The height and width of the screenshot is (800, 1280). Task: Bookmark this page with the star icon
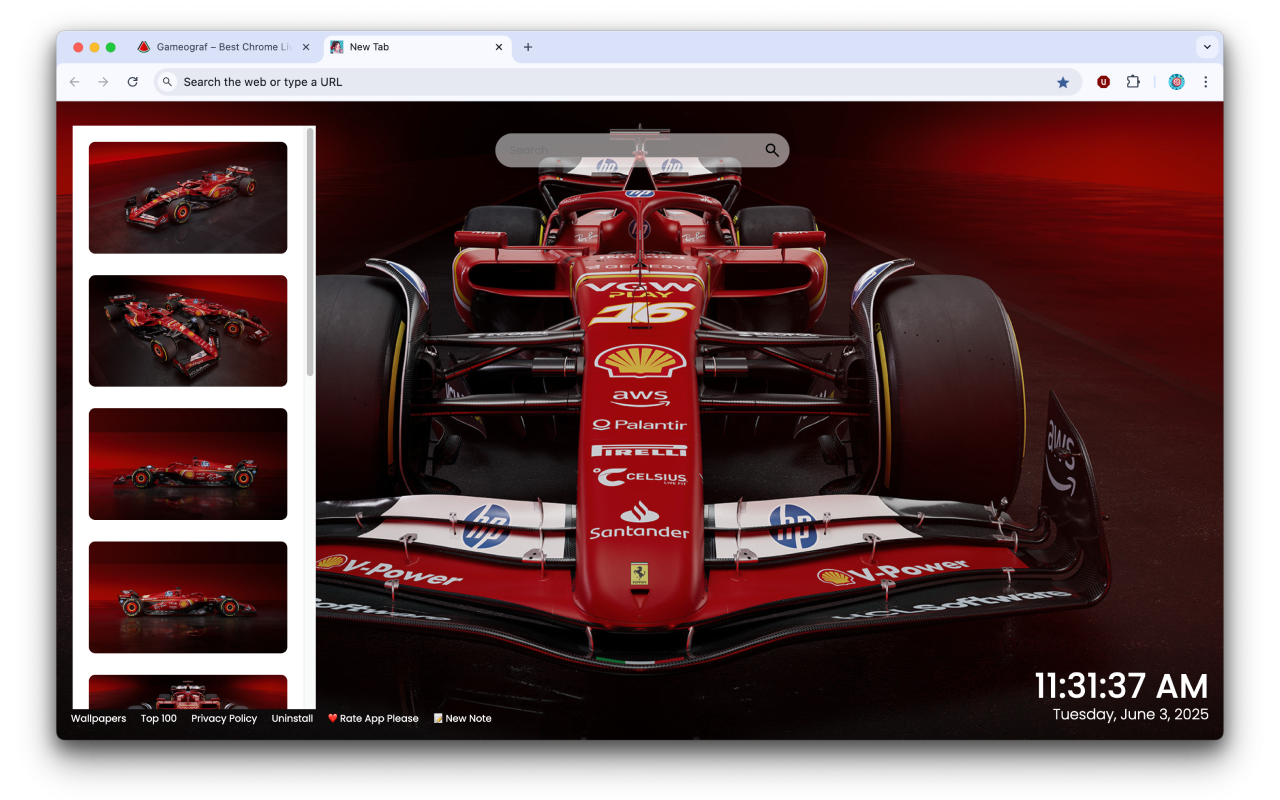[x=1063, y=81]
